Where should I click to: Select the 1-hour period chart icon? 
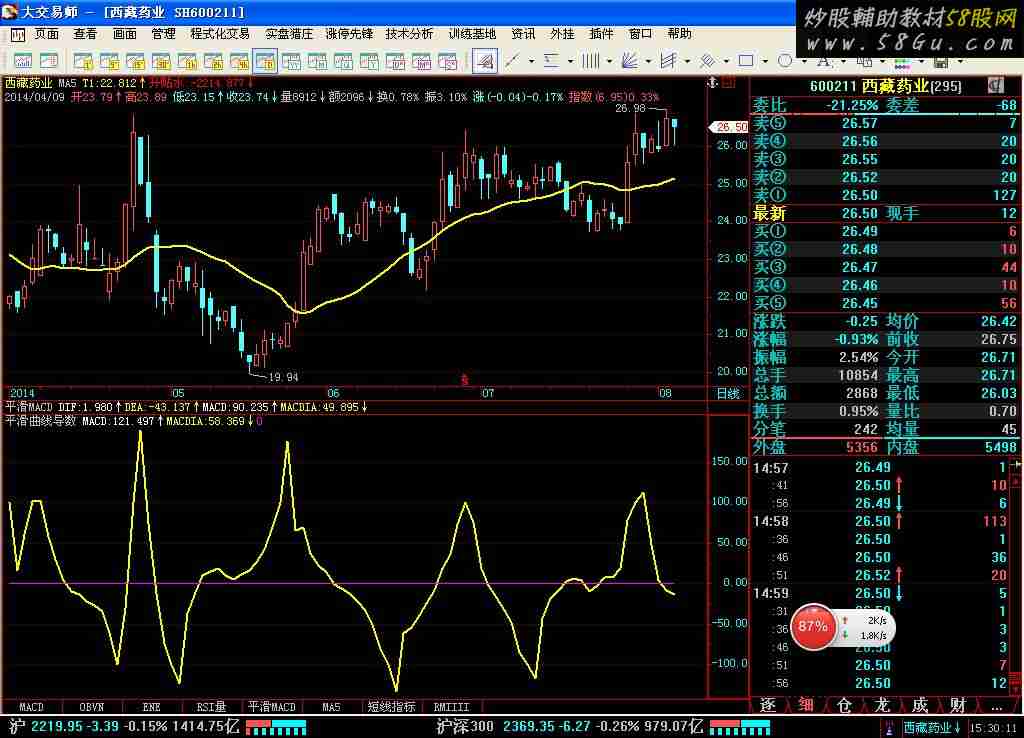(x=187, y=61)
